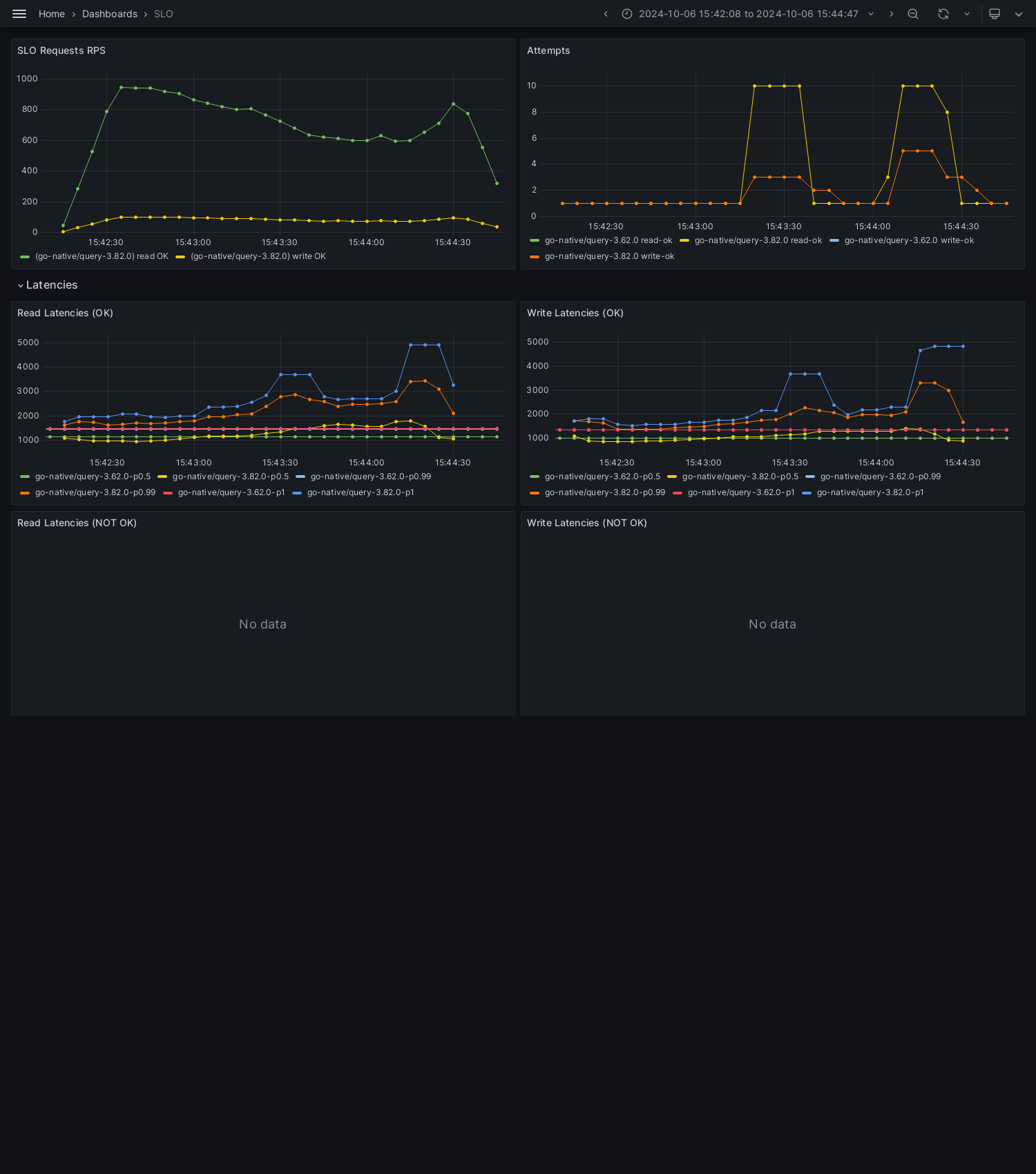This screenshot has width=1036, height=1174.
Task: Click the SLO breadcrumb item
Action: tap(164, 14)
